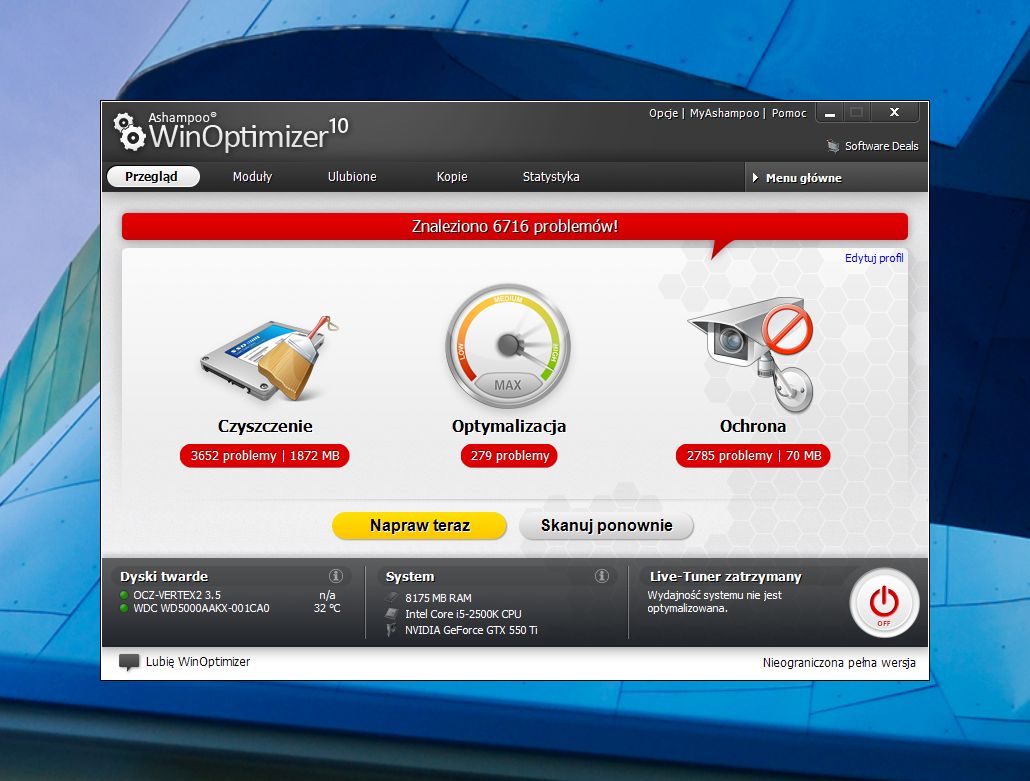Viewport: 1030px width, 781px height.
Task: Click the Optymalizacja heading
Action: pos(509,426)
